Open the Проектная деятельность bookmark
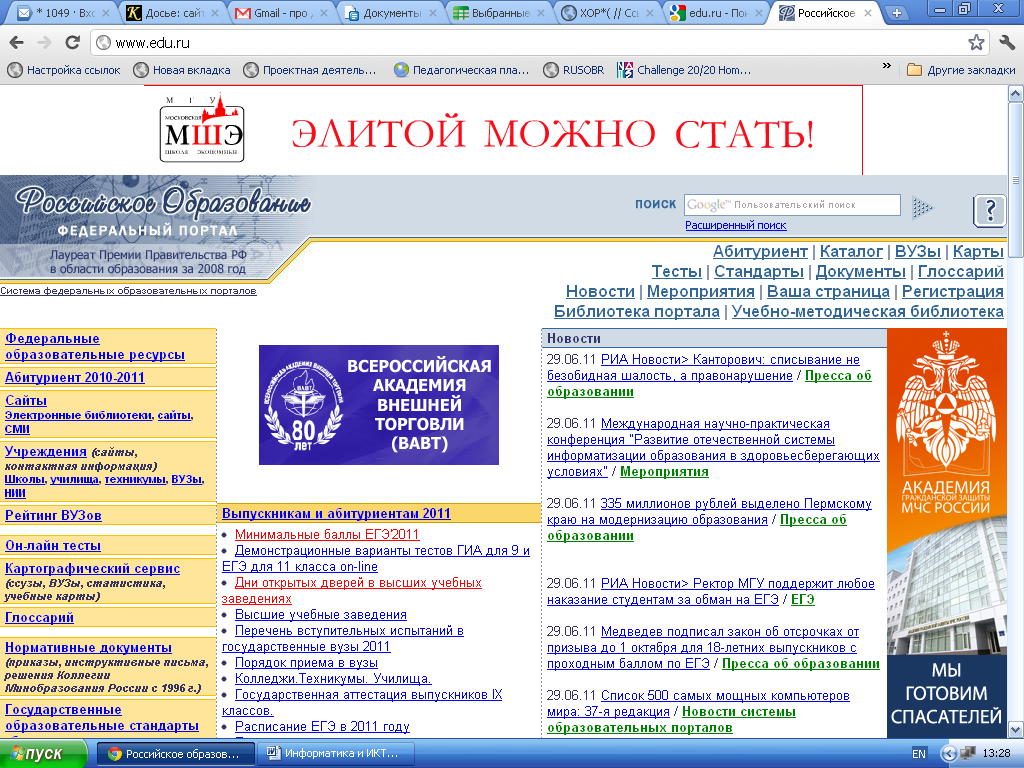The image size is (1024, 768). 310,70
